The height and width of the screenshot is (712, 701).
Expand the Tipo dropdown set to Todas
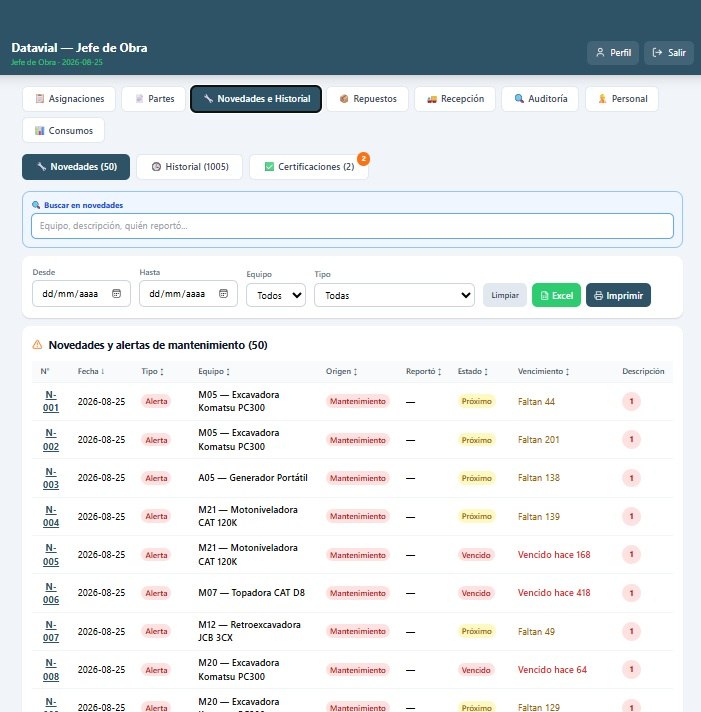(x=395, y=295)
